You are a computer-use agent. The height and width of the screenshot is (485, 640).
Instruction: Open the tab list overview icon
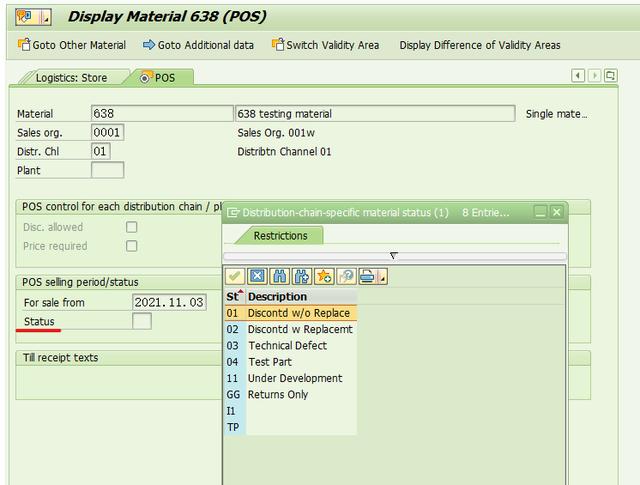coord(611,76)
